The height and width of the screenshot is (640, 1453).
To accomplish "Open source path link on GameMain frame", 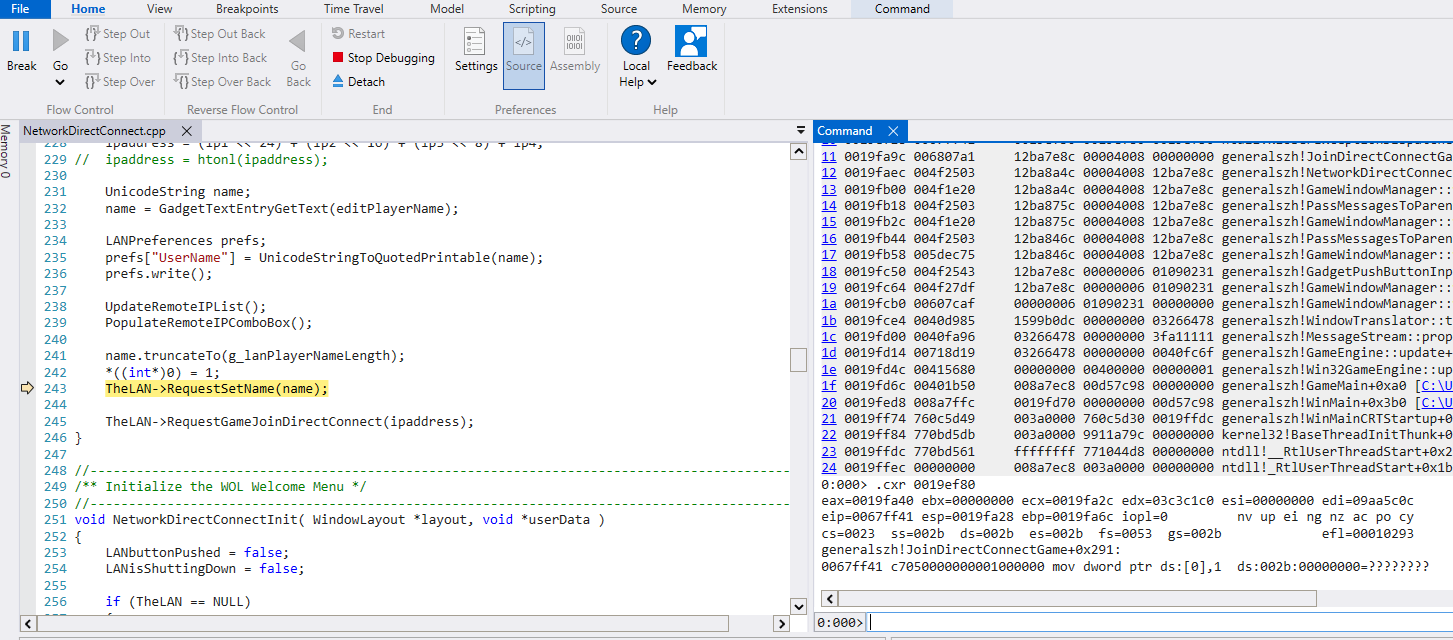I will pyautogui.click(x=1438, y=386).
